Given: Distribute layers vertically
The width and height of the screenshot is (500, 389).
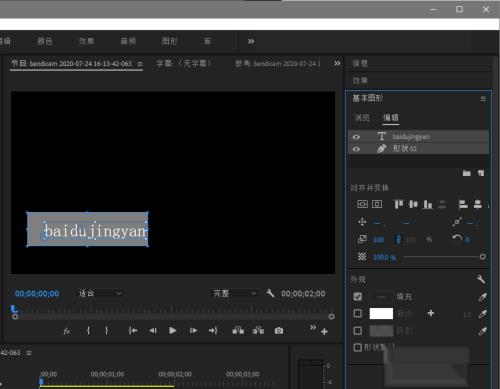Looking at the screenshot, I should [x=442, y=204].
